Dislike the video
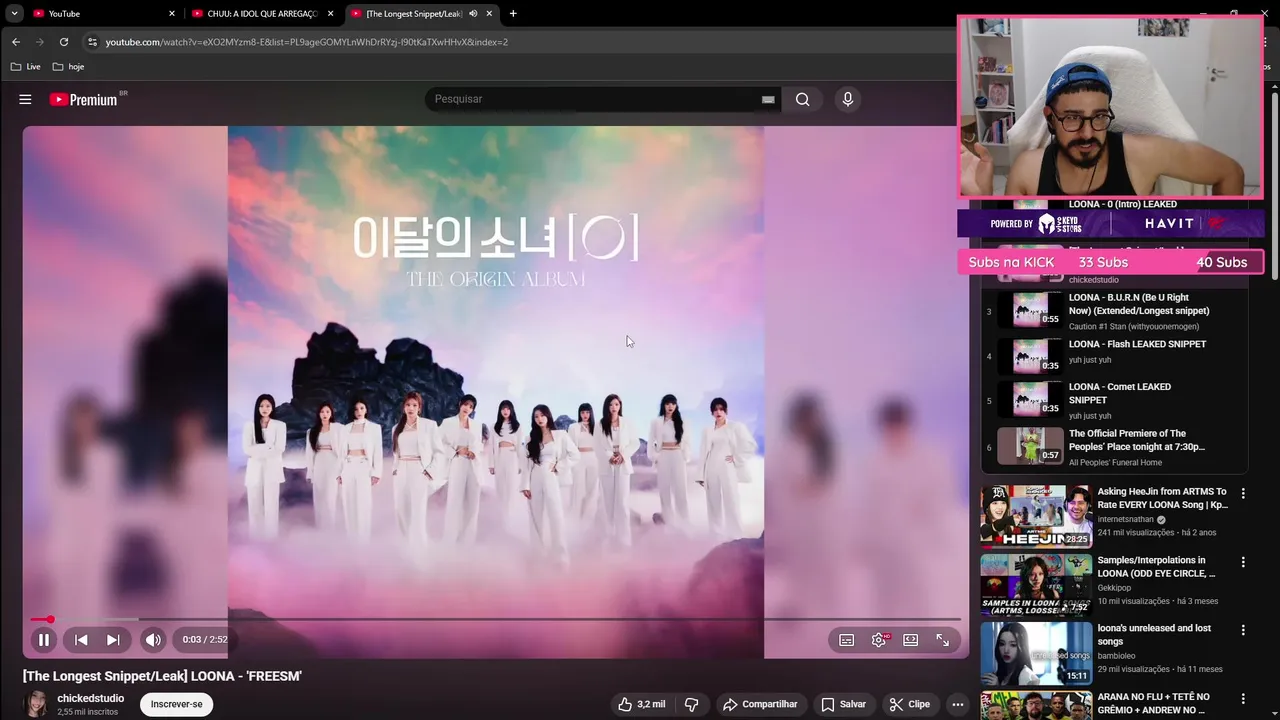 click(691, 704)
